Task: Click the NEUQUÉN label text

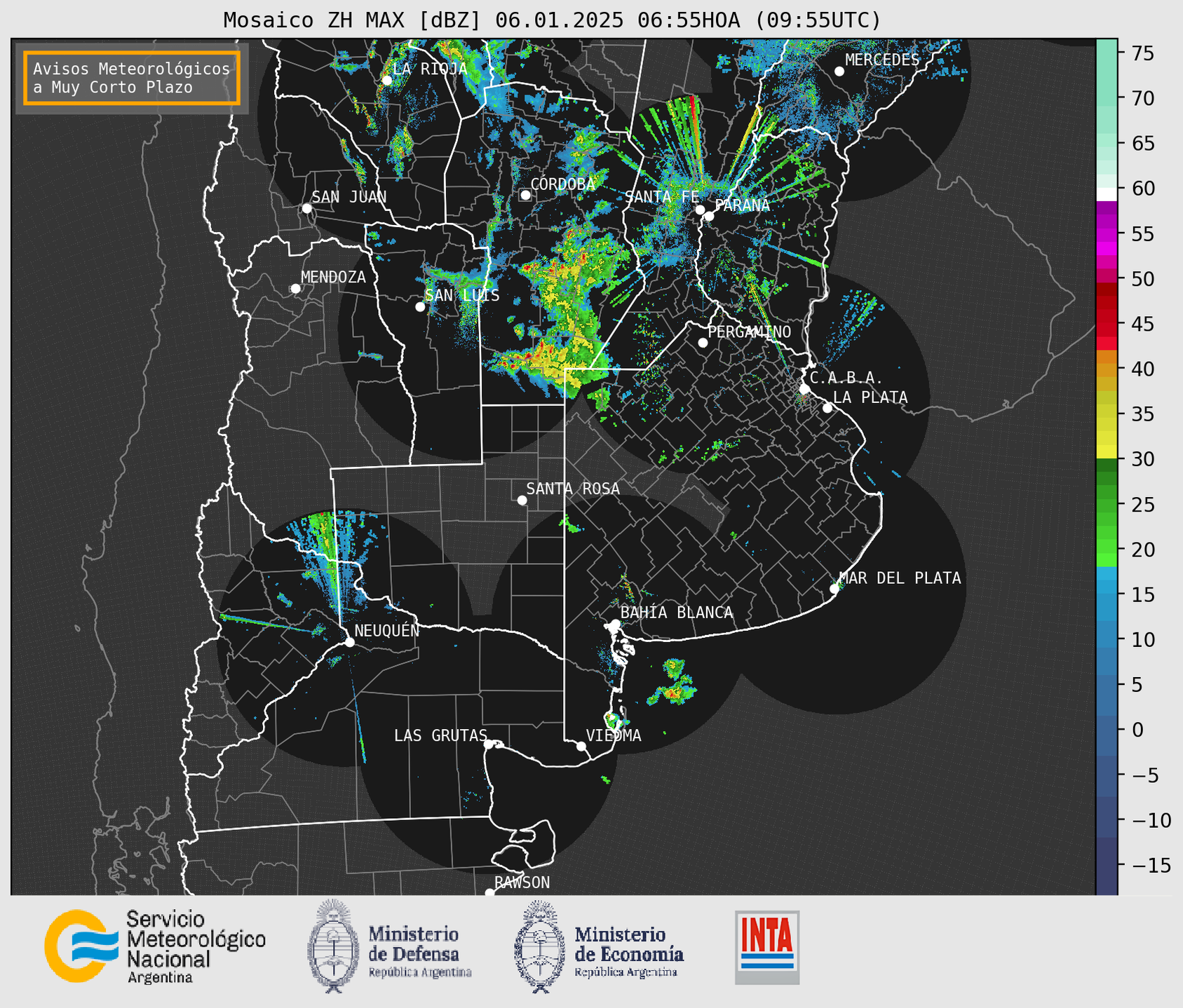Action: point(387,630)
